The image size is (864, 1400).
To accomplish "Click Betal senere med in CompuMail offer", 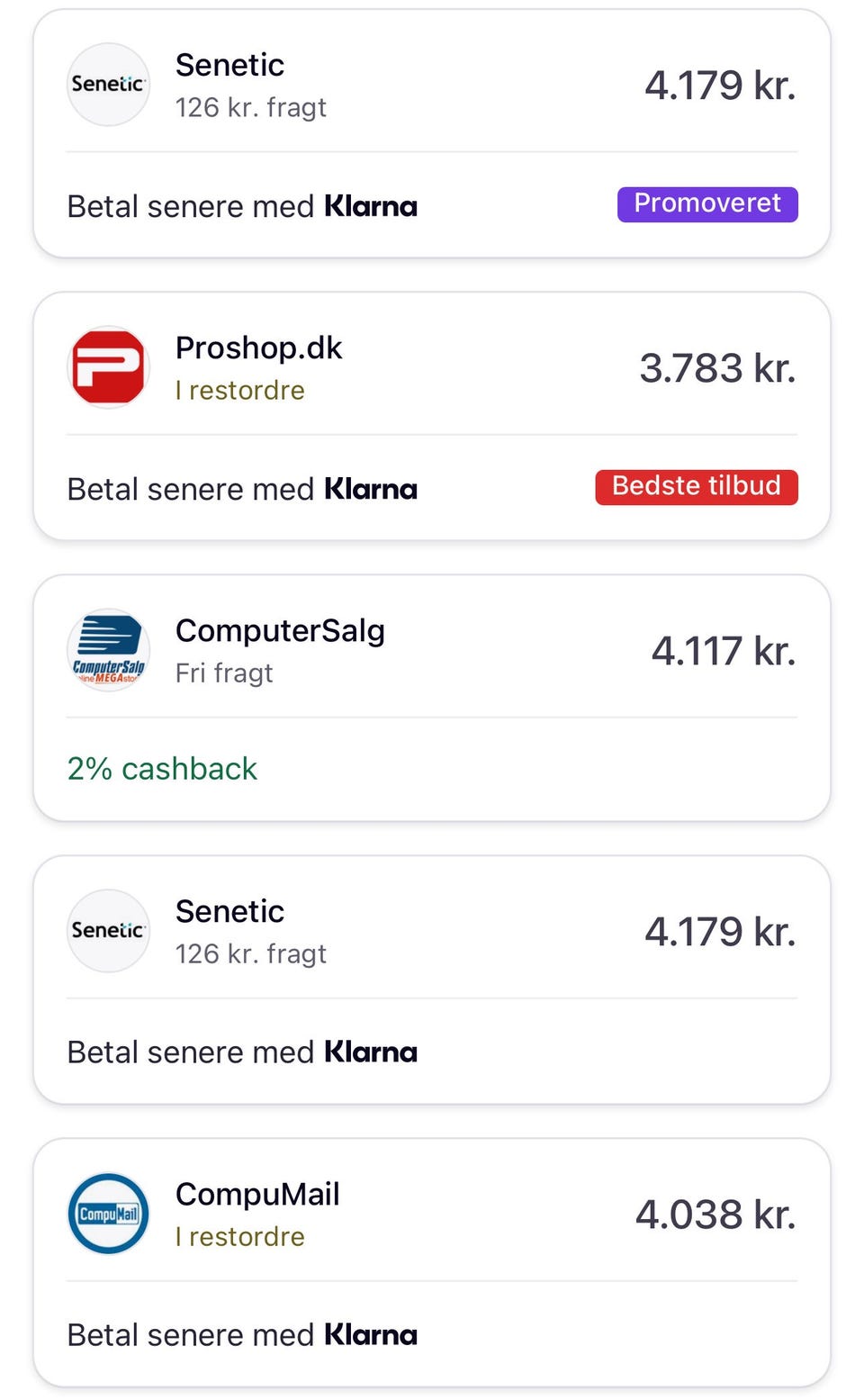I will click(x=191, y=1334).
